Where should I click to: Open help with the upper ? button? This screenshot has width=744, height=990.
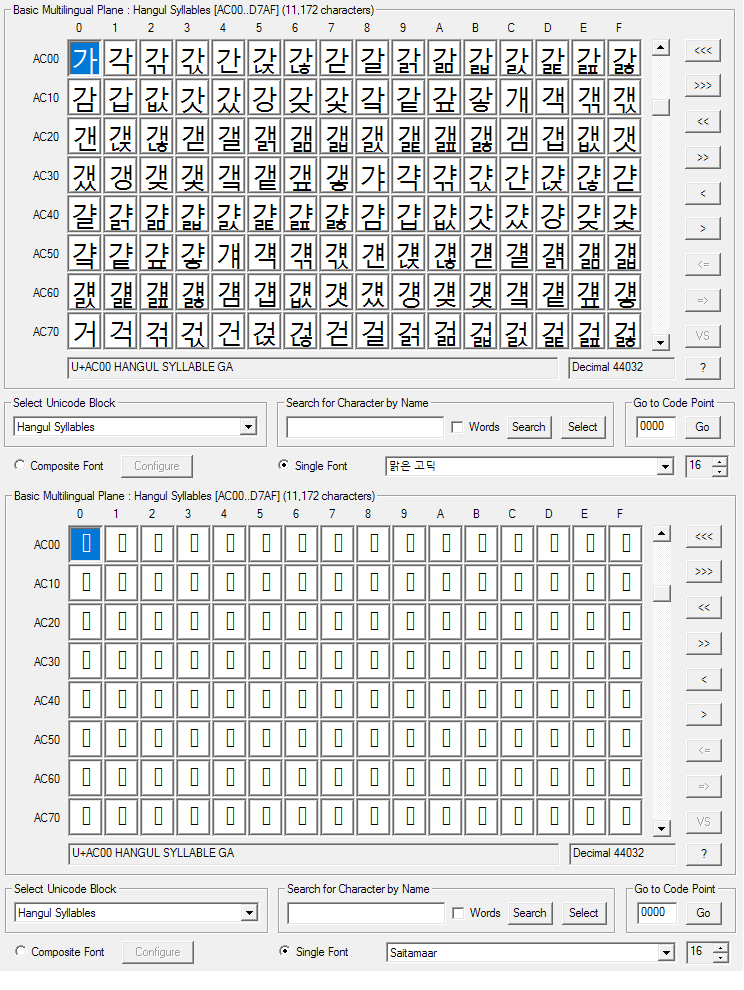coord(703,367)
